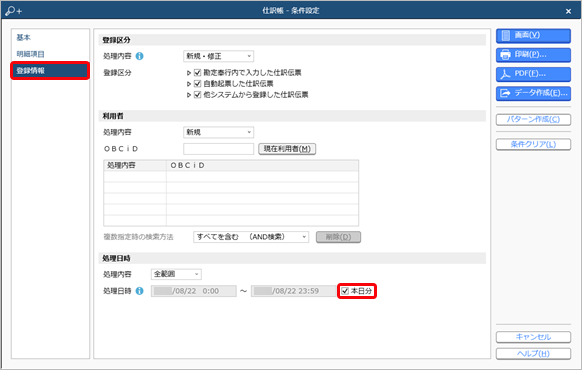Click the PDF(E)... export button
This screenshot has height=370, width=582.
coord(533,74)
